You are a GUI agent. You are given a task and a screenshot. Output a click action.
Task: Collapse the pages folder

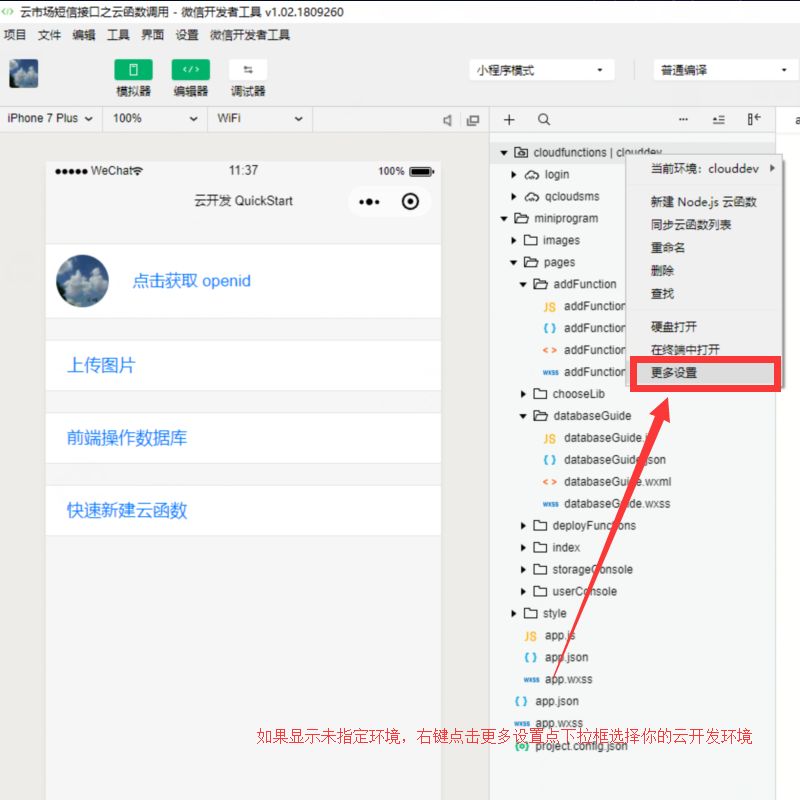514,262
